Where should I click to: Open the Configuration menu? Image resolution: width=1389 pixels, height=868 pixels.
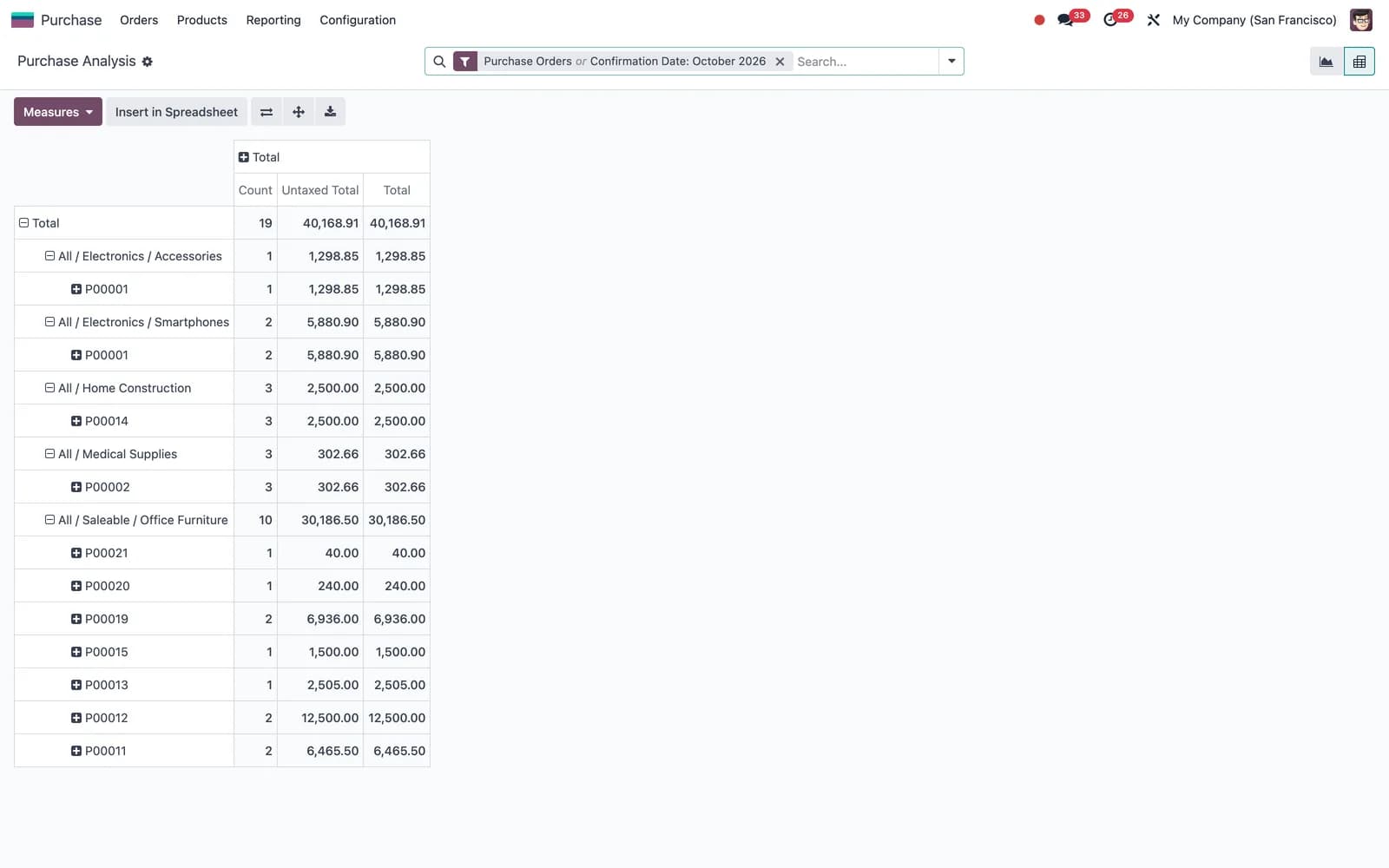(358, 20)
